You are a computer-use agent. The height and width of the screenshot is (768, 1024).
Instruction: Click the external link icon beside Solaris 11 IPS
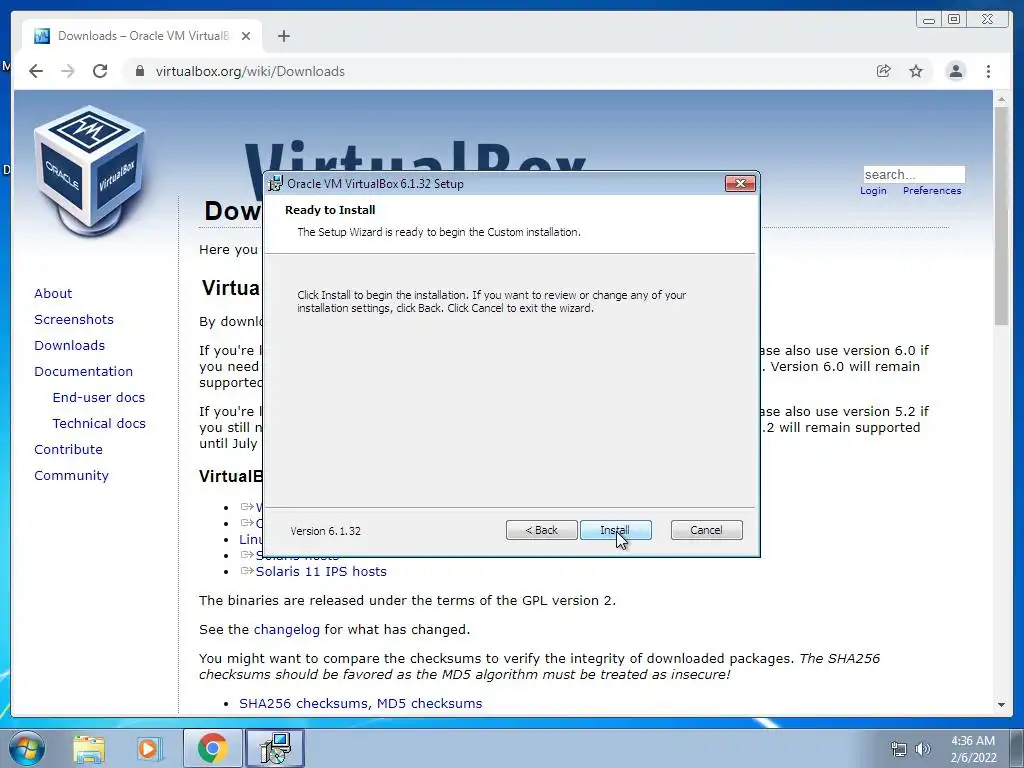point(247,571)
